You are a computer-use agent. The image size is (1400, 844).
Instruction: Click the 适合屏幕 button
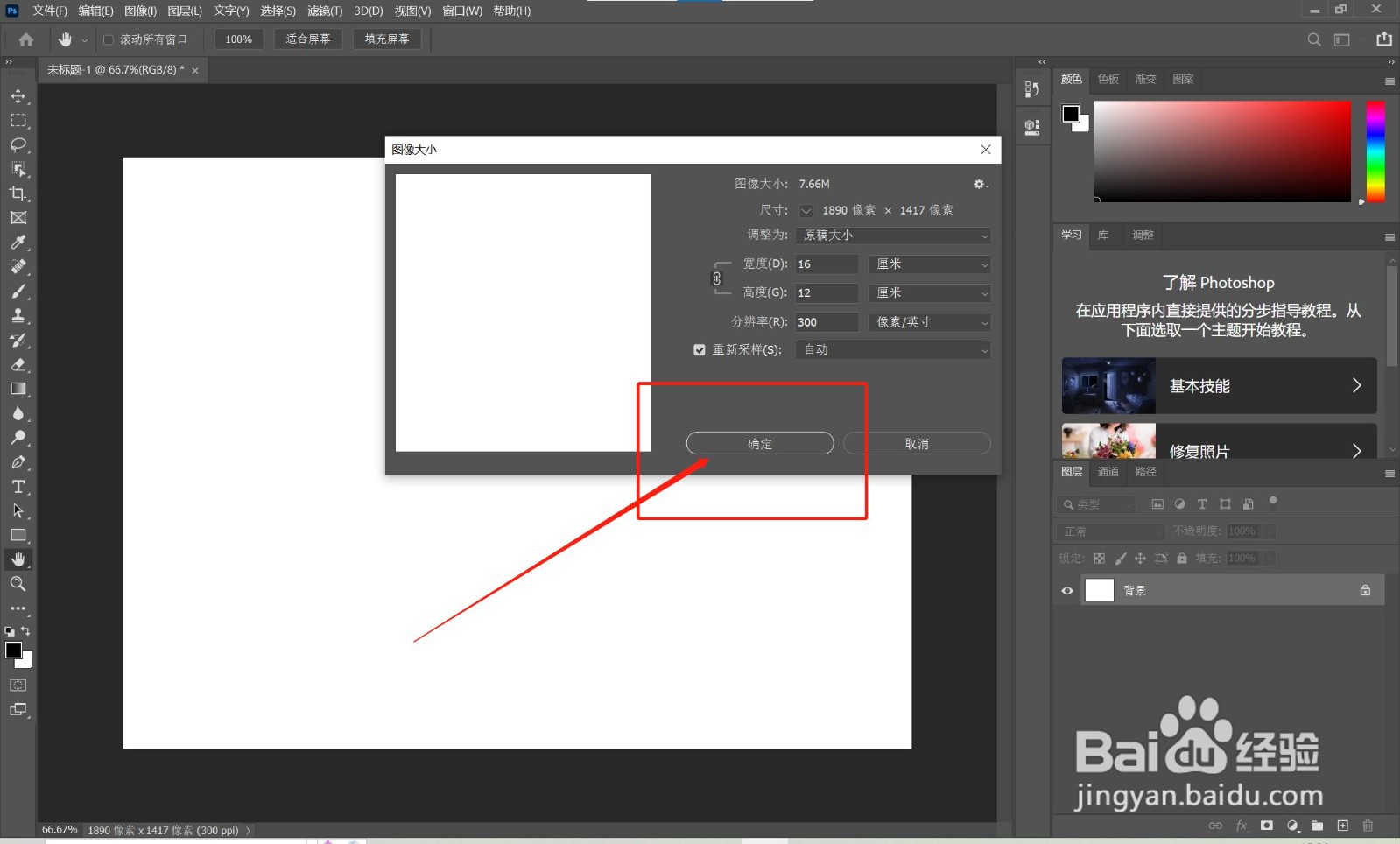(x=308, y=39)
